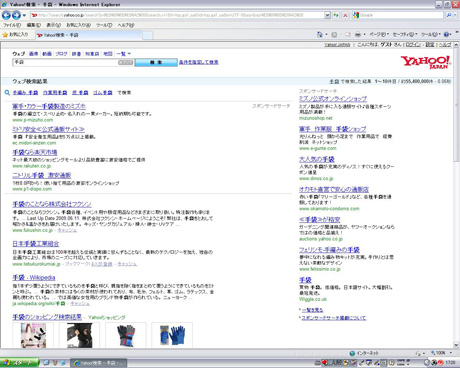Click the red X Stop icon
This screenshot has height=368, width=460.
point(345,15)
